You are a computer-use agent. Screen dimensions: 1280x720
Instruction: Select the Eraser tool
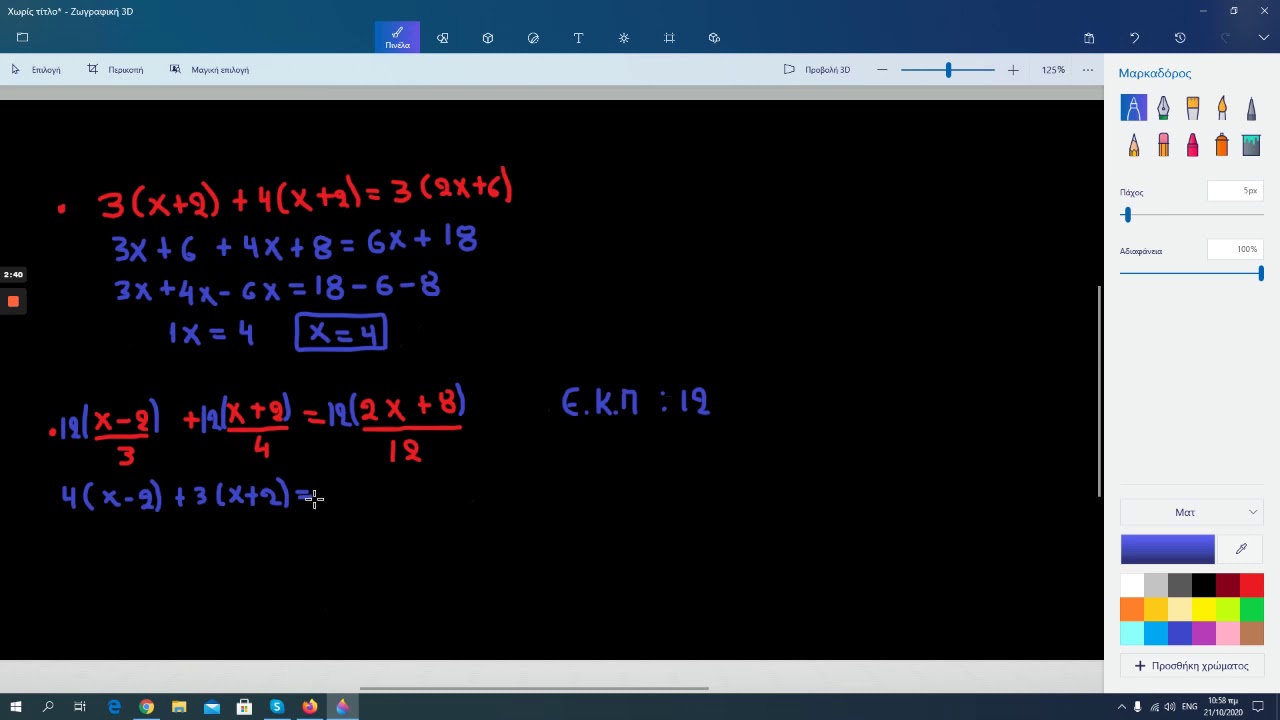pos(1163,145)
